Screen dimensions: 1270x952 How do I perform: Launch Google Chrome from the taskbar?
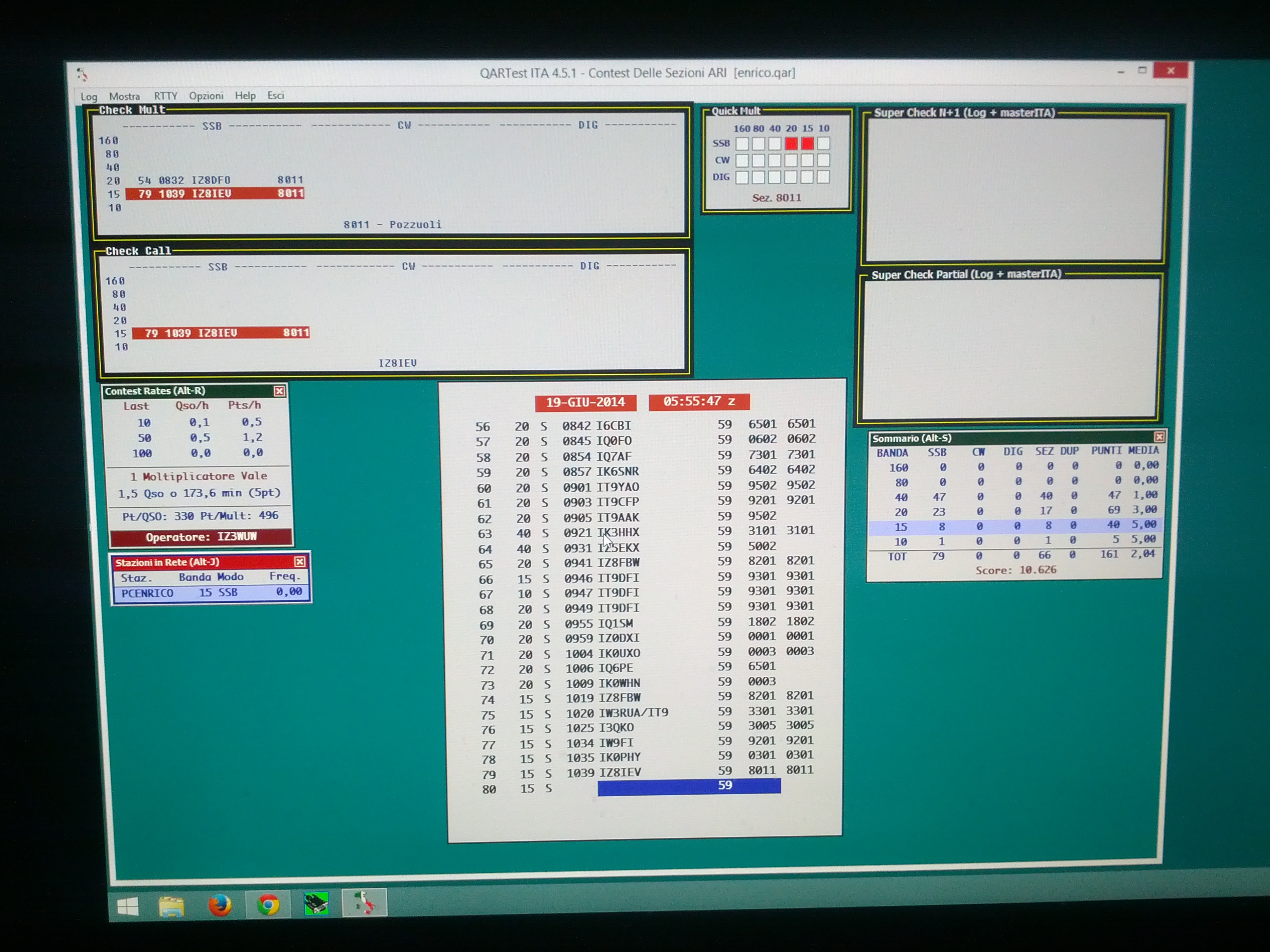[x=268, y=905]
